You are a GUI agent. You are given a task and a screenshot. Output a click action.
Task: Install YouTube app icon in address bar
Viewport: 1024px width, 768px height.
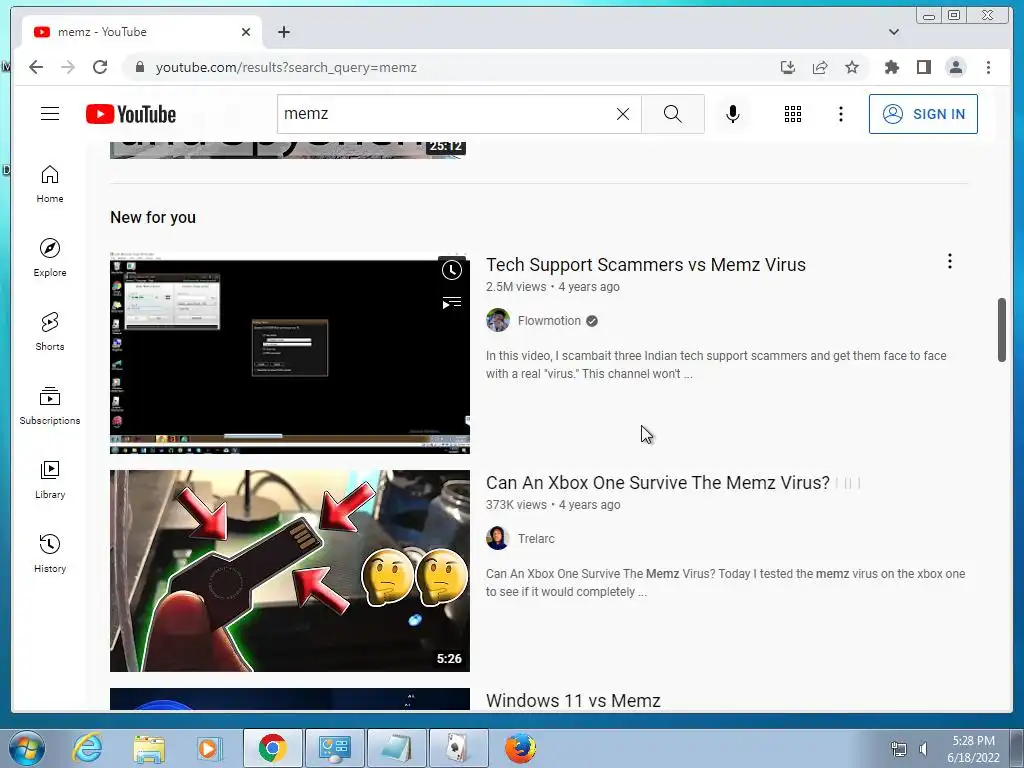[788, 67]
